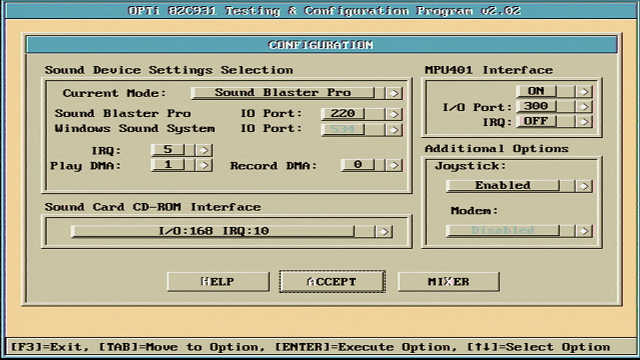Image resolution: width=640 pixels, height=360 pixels.
Task: Select the I/O:168 IRQ:10 field
Action: (x=213, y=231)
